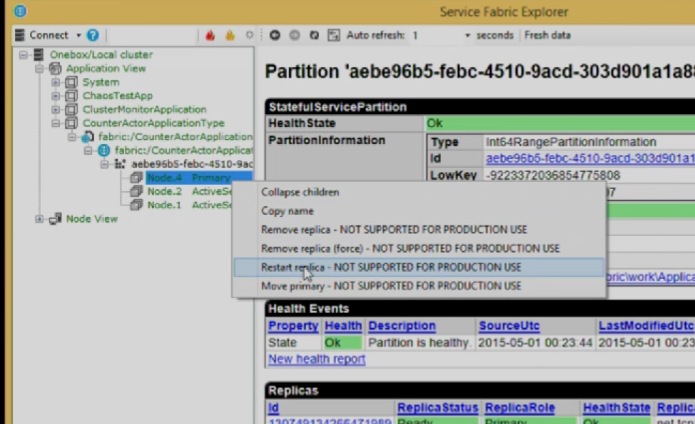Image resolution: width=695 pixels, height=424 pixels.
Task: Sort Health Events by Description column
Action: tap(402, 326)
